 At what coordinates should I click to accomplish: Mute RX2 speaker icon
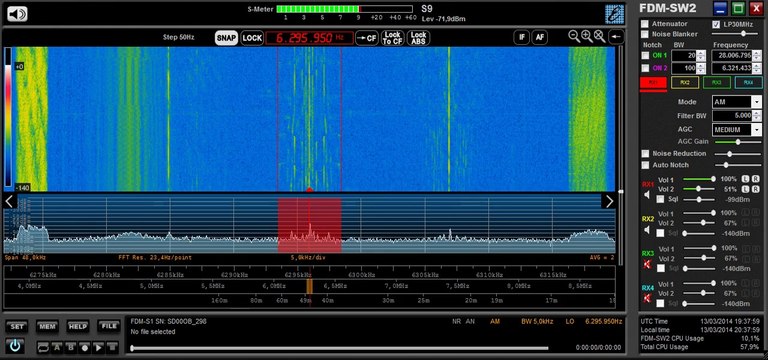(x=648, y=229)
